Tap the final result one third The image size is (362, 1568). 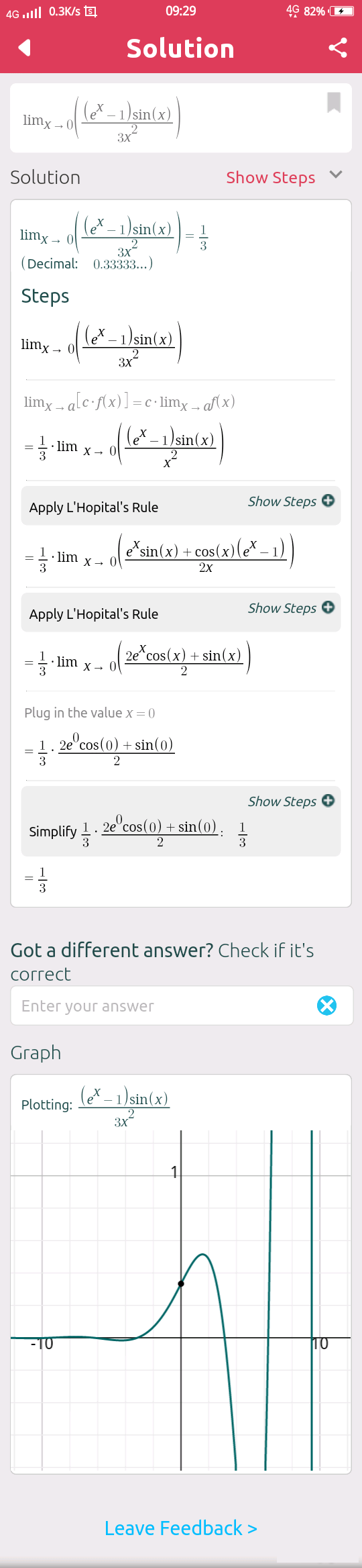[38, 880]
